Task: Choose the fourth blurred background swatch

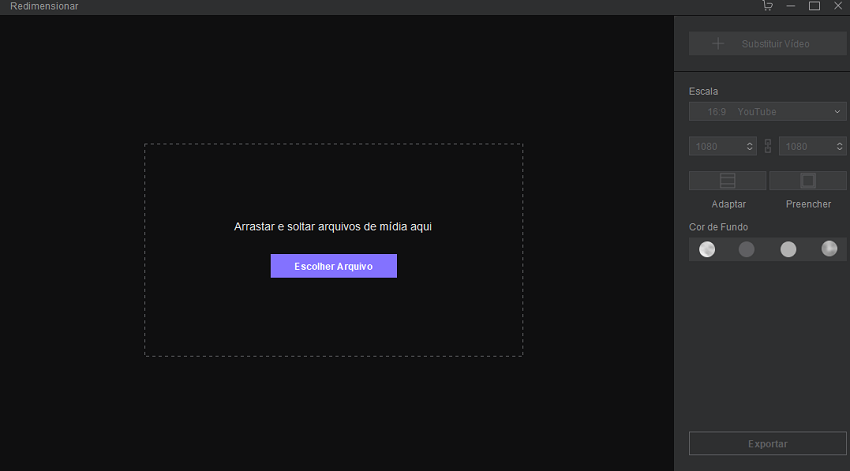Action: (x=829, y=249)
